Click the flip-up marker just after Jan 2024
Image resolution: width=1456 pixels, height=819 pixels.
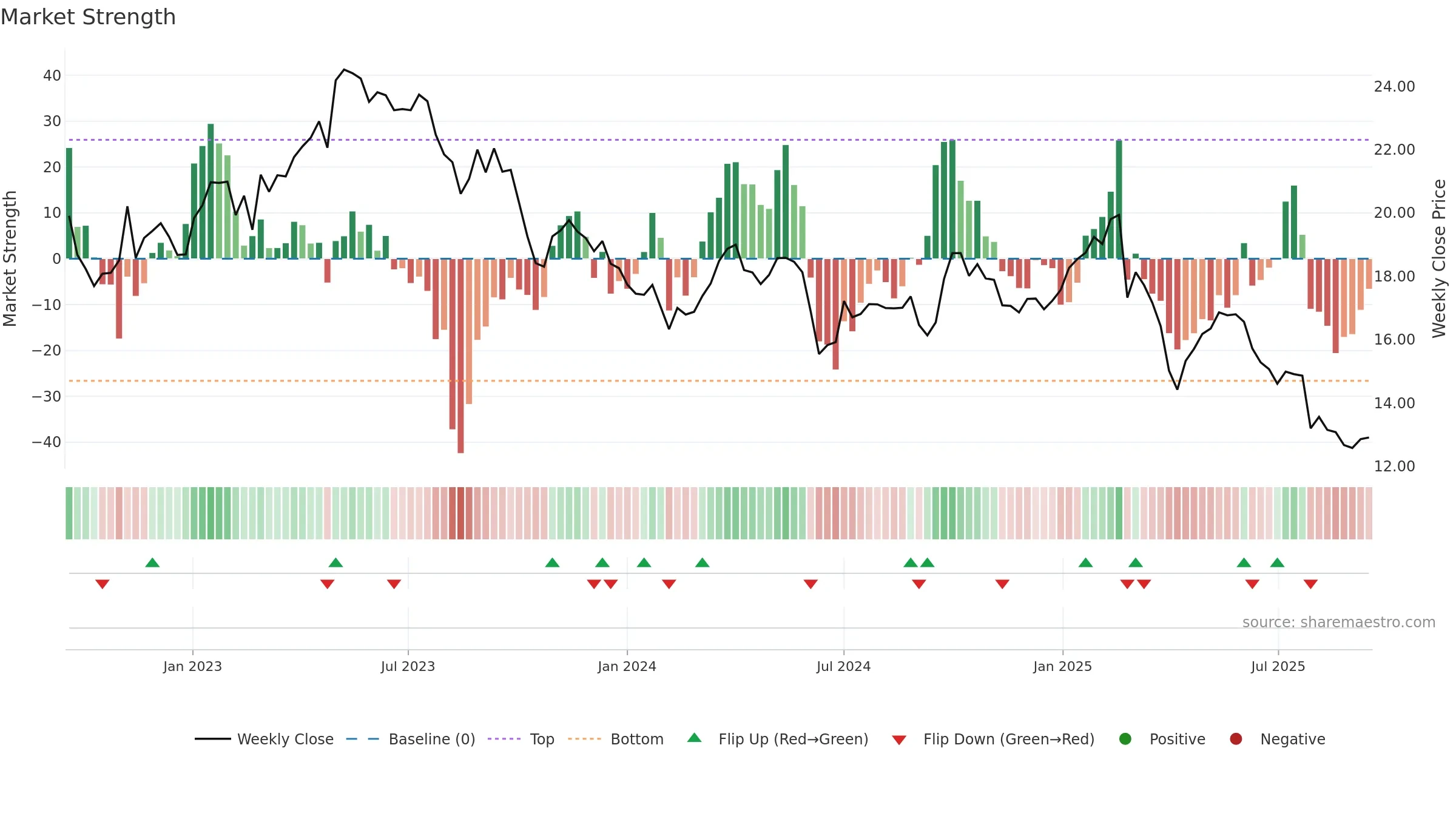[x=644, y=563]
